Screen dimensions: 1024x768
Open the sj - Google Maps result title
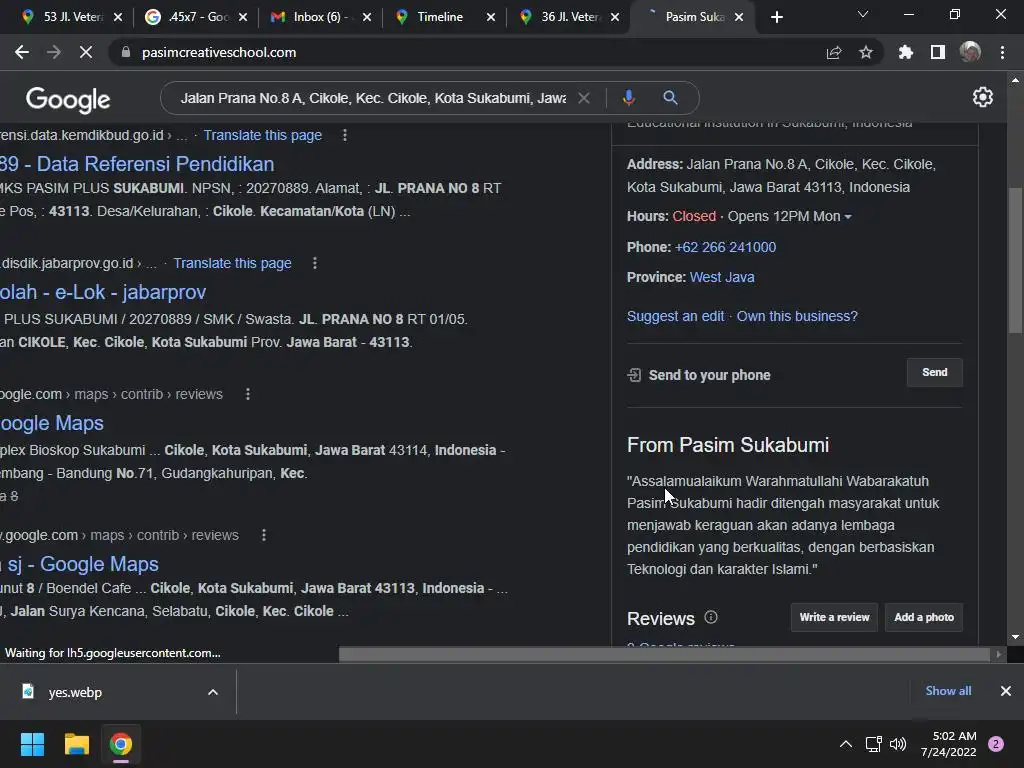(80, 564)
